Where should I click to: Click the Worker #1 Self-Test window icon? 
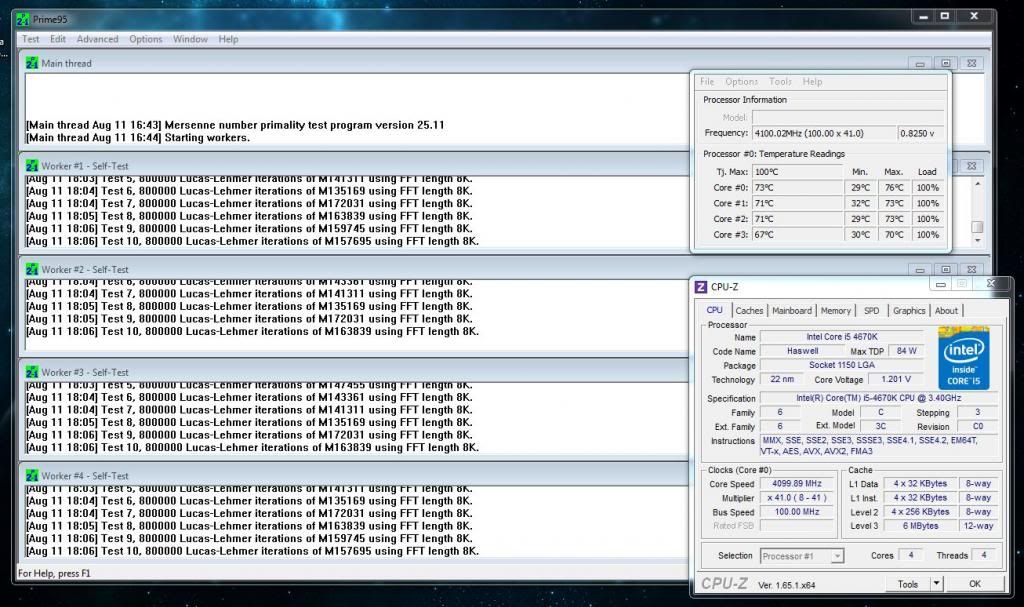[x=32, y=166]
